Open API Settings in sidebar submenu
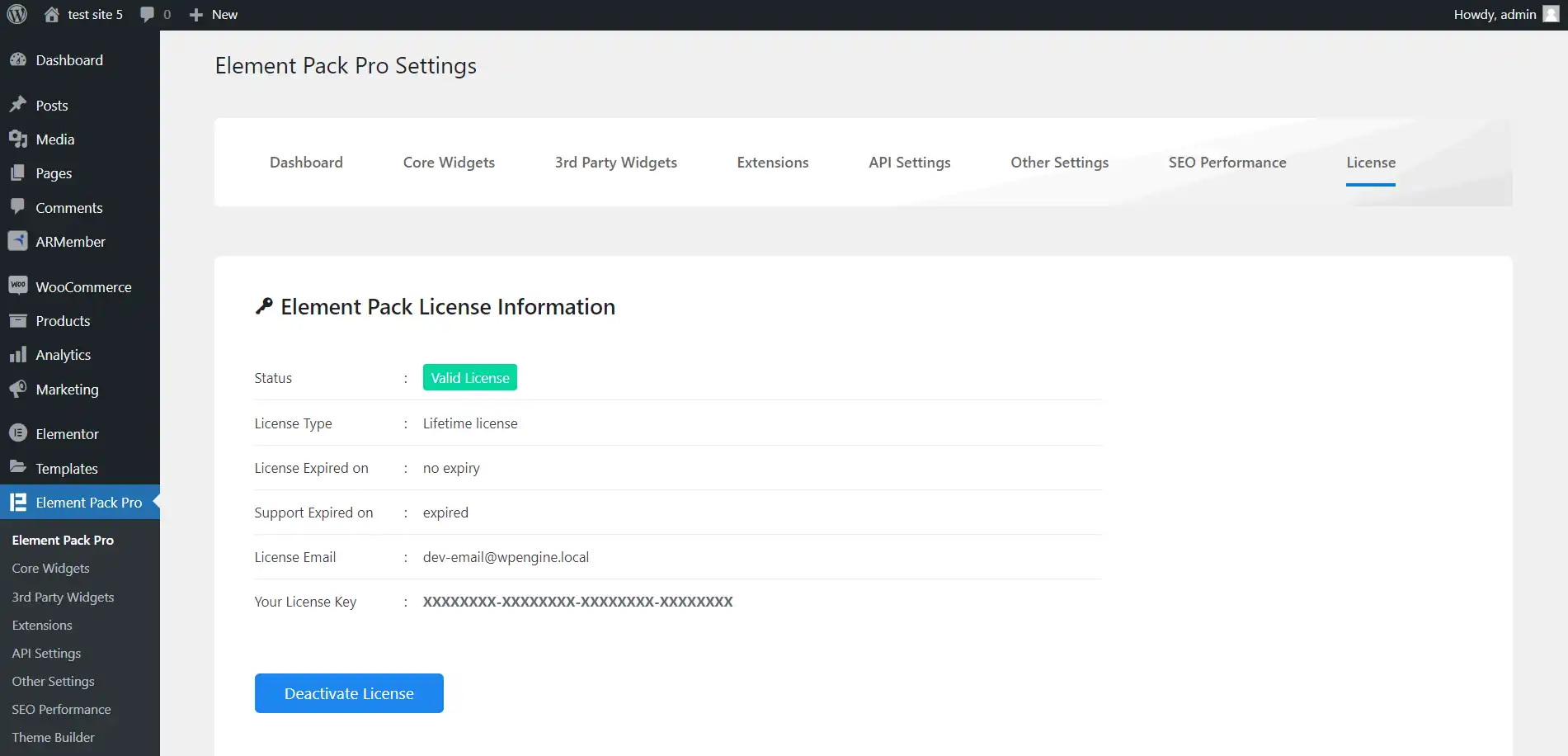 (46, 653)
